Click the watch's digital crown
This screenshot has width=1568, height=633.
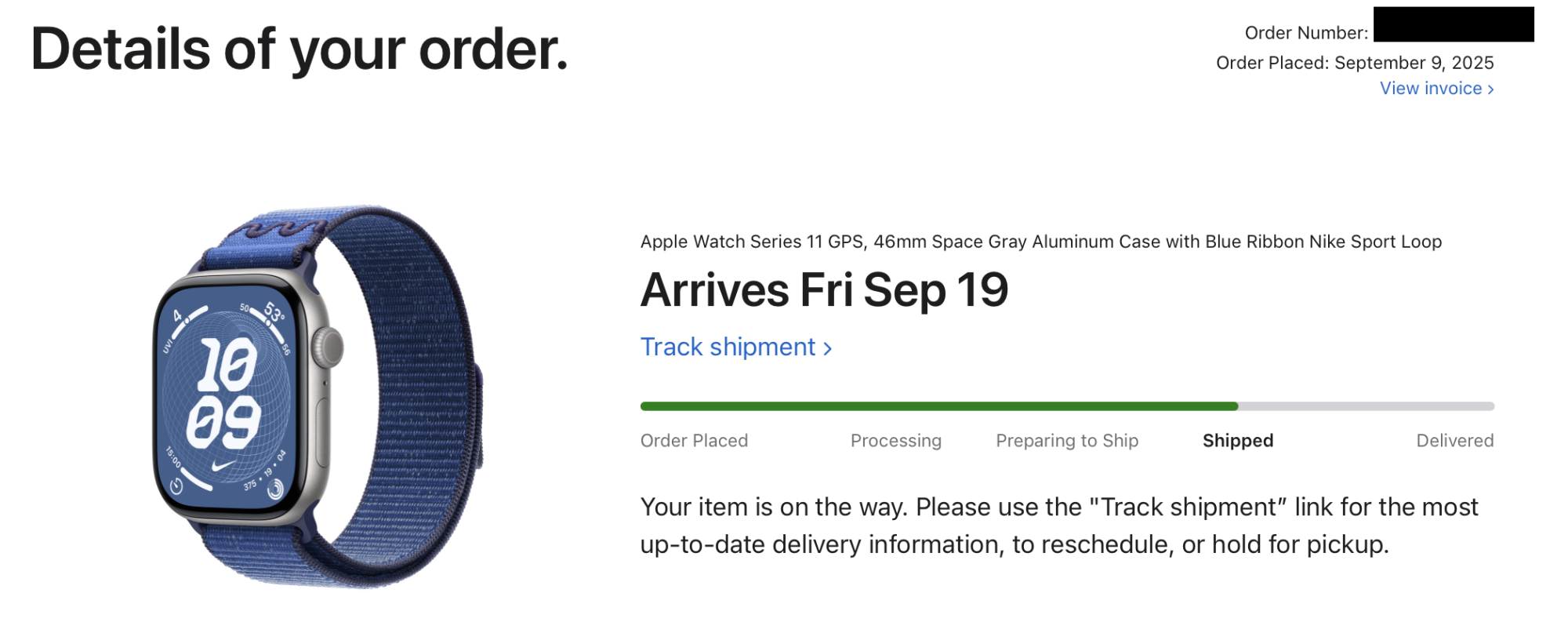(x=328, y=347)
